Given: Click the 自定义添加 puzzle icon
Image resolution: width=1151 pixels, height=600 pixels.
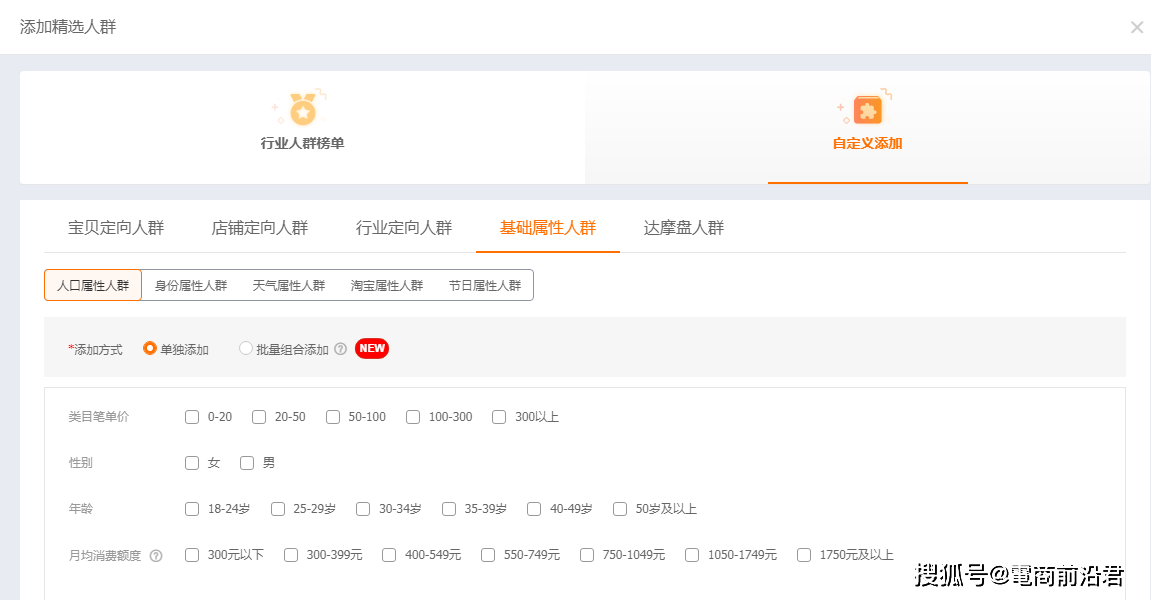Looking at the screenshot, I should pyautogui.click(x=868, y=110).
